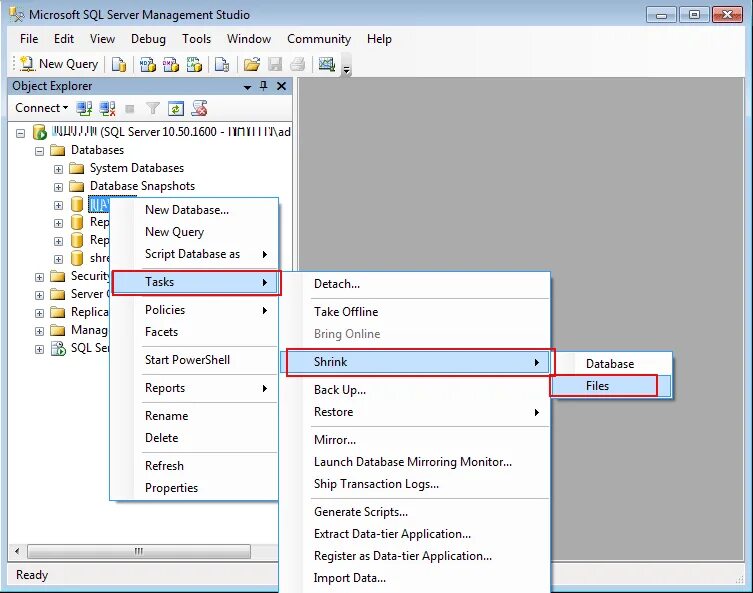
Task: Click the Databases folder icon
Action: click(x=58, y=150)
